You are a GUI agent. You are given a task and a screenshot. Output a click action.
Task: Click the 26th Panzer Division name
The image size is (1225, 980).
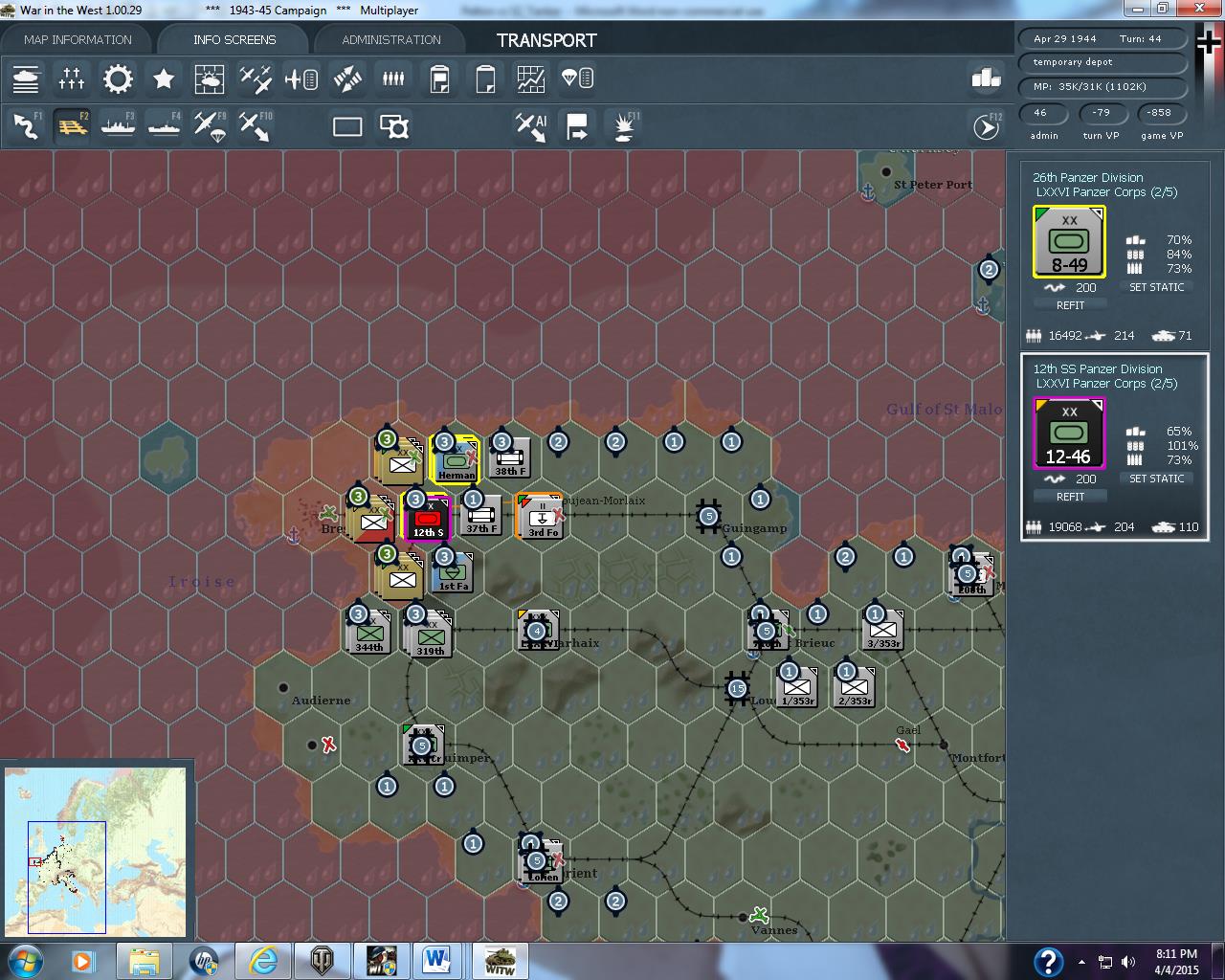click(1088, 177)
